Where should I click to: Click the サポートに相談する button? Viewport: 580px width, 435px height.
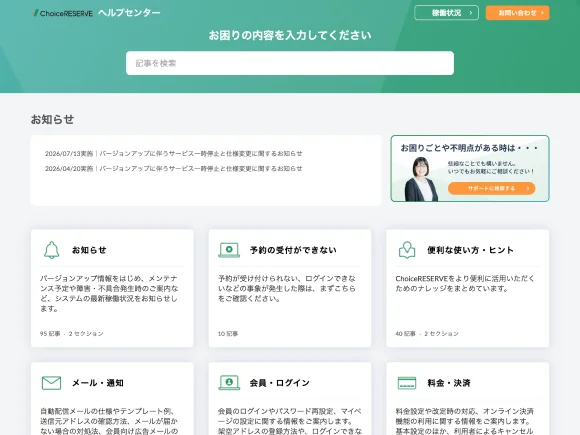click(x=491, y=188)
